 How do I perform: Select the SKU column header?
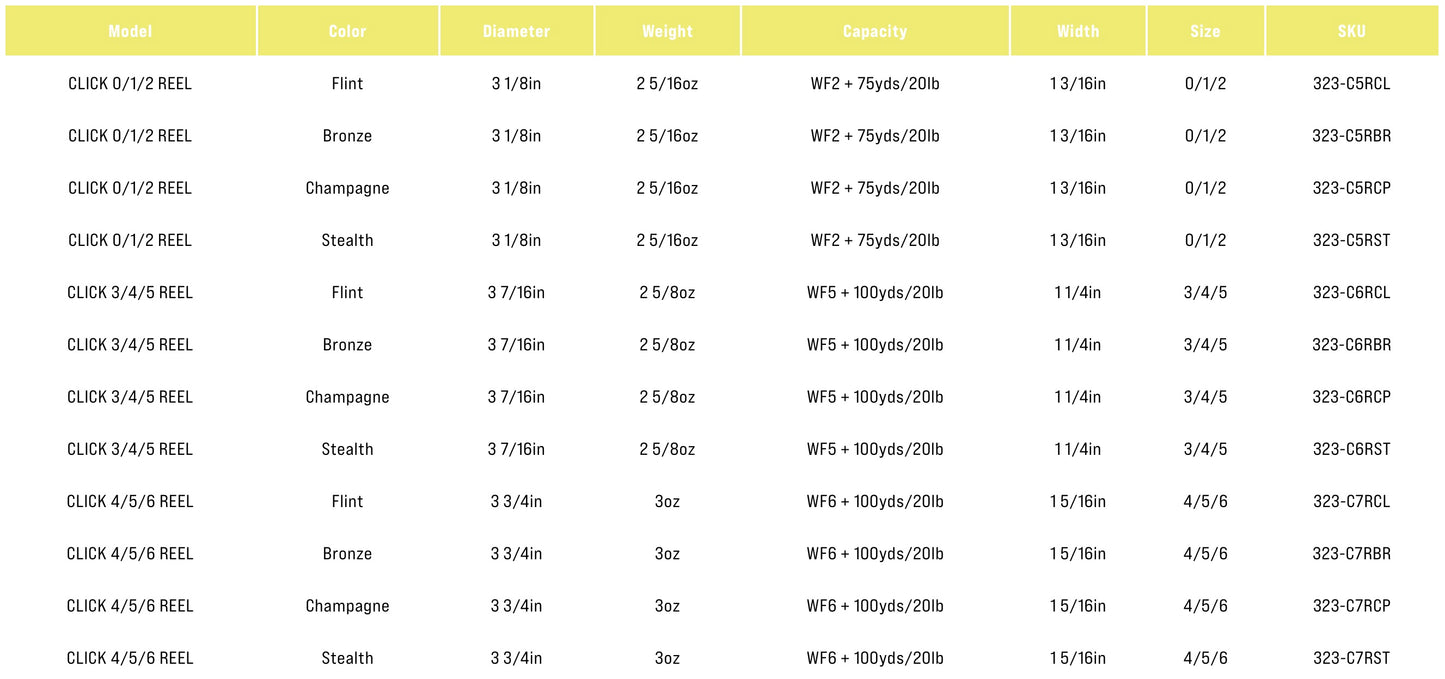[1351, 31]
